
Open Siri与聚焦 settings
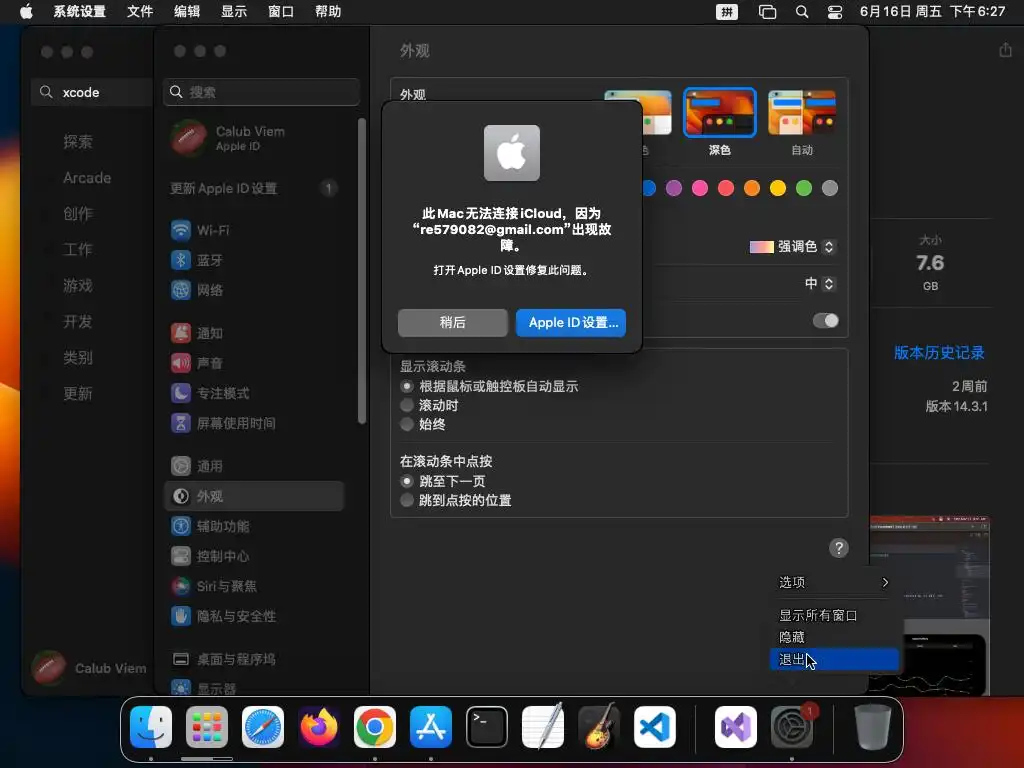point(253,586)
